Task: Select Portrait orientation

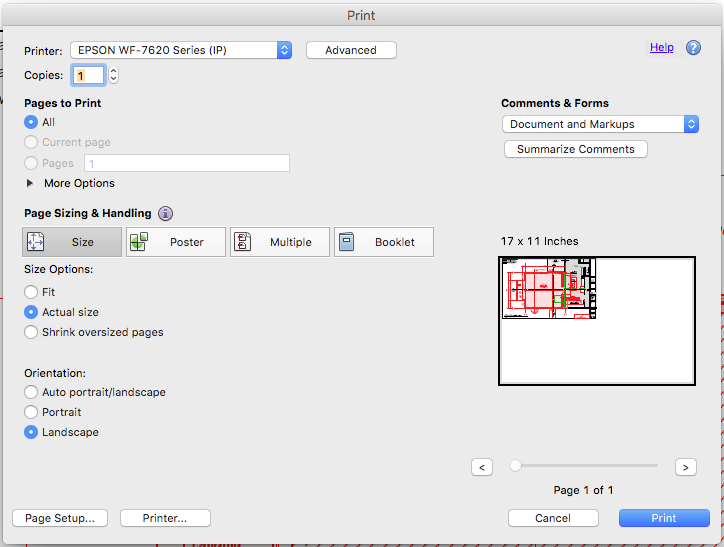Action: pos(31,412)
